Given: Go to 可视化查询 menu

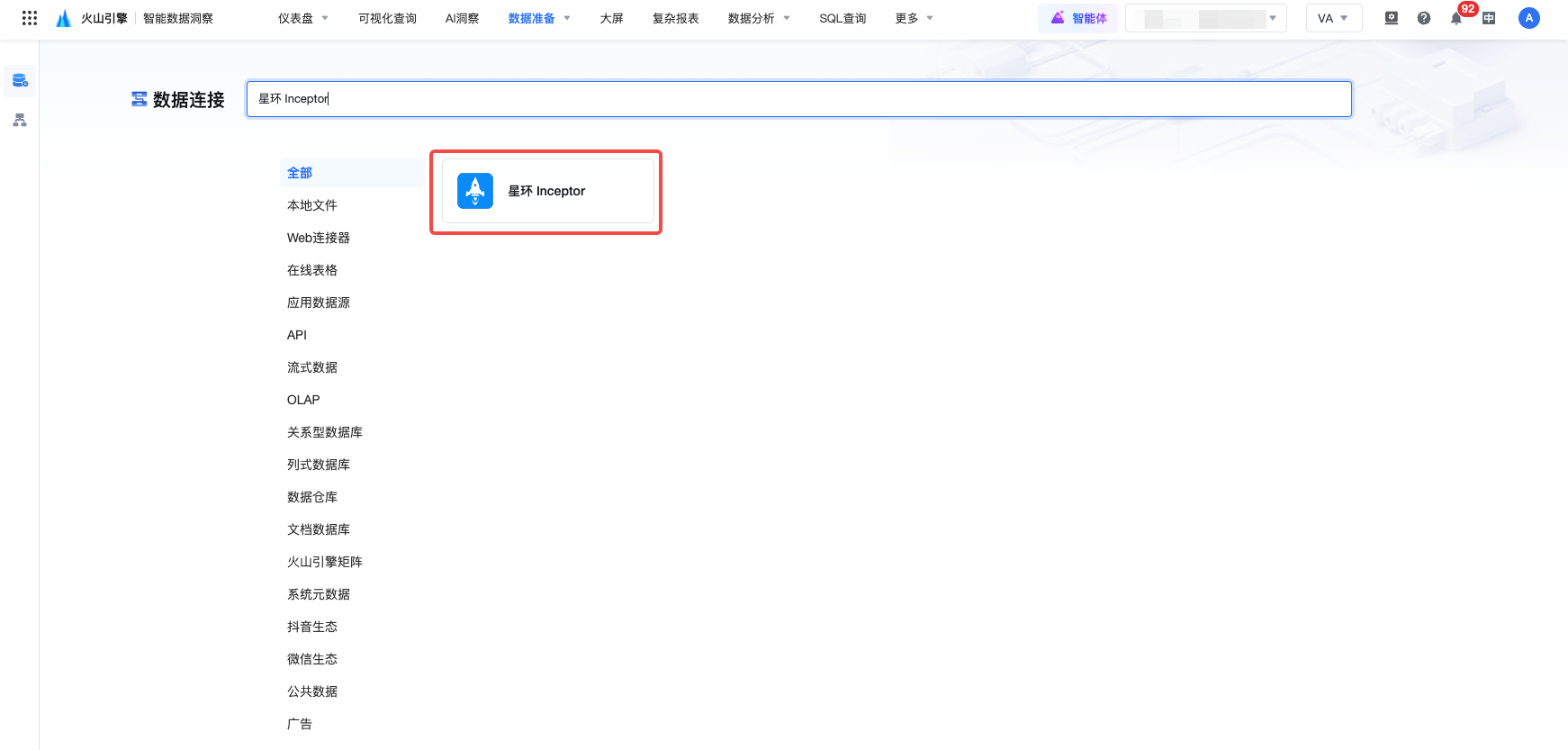Looking at the screenshot, I should pos(387,18).
